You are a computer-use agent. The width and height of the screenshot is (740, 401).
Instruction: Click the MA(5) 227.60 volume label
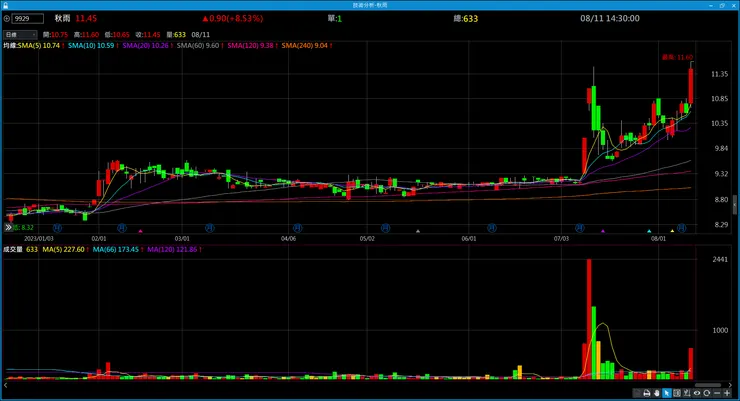click(66, 250)
